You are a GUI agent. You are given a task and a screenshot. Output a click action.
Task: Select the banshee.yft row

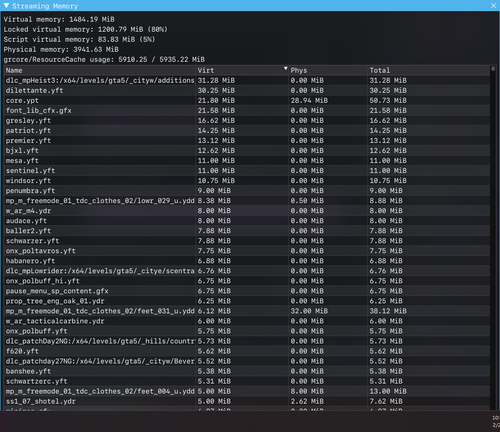(247, 371)
